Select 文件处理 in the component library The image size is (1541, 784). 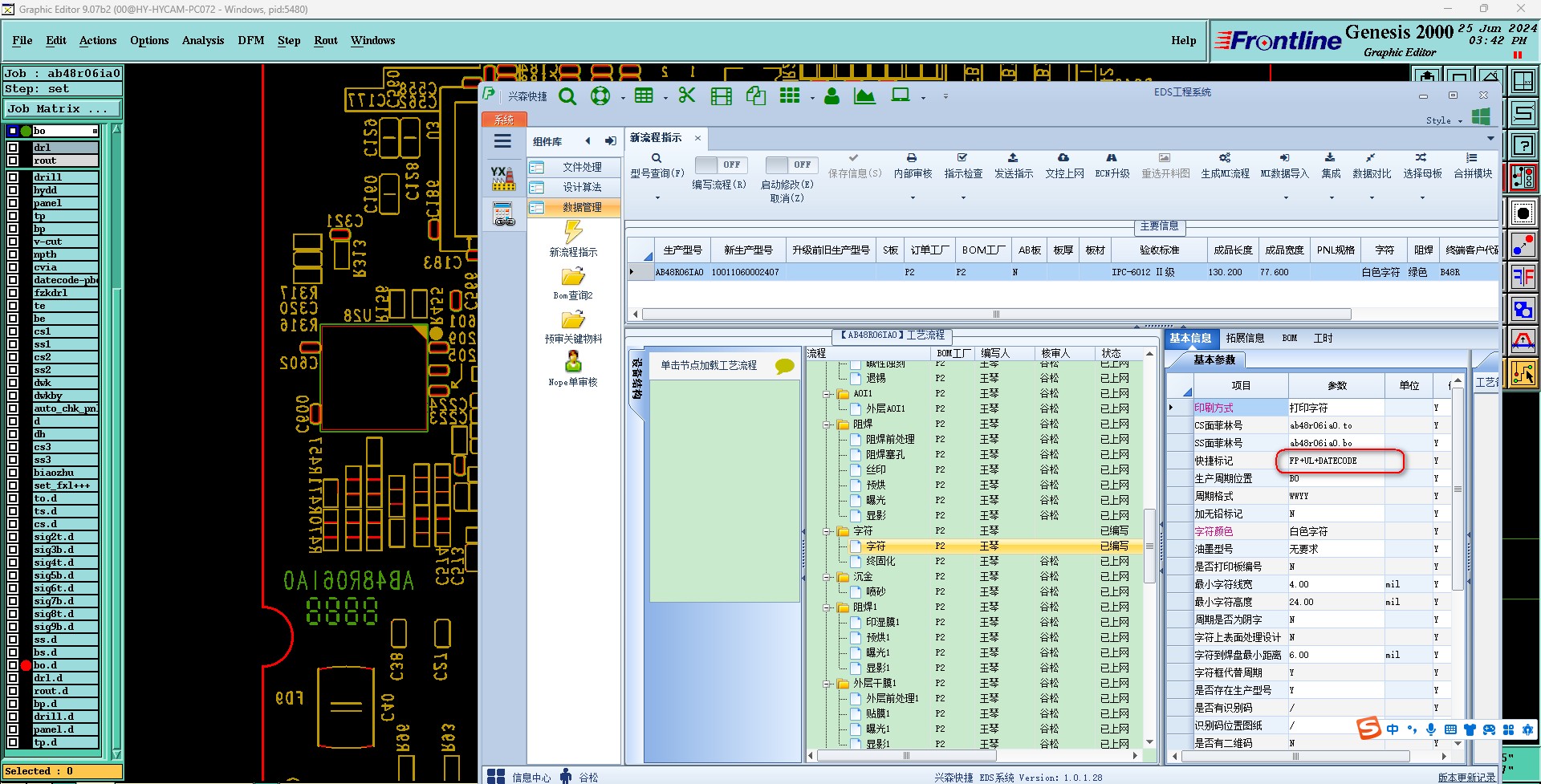click(x=575, y=168)
